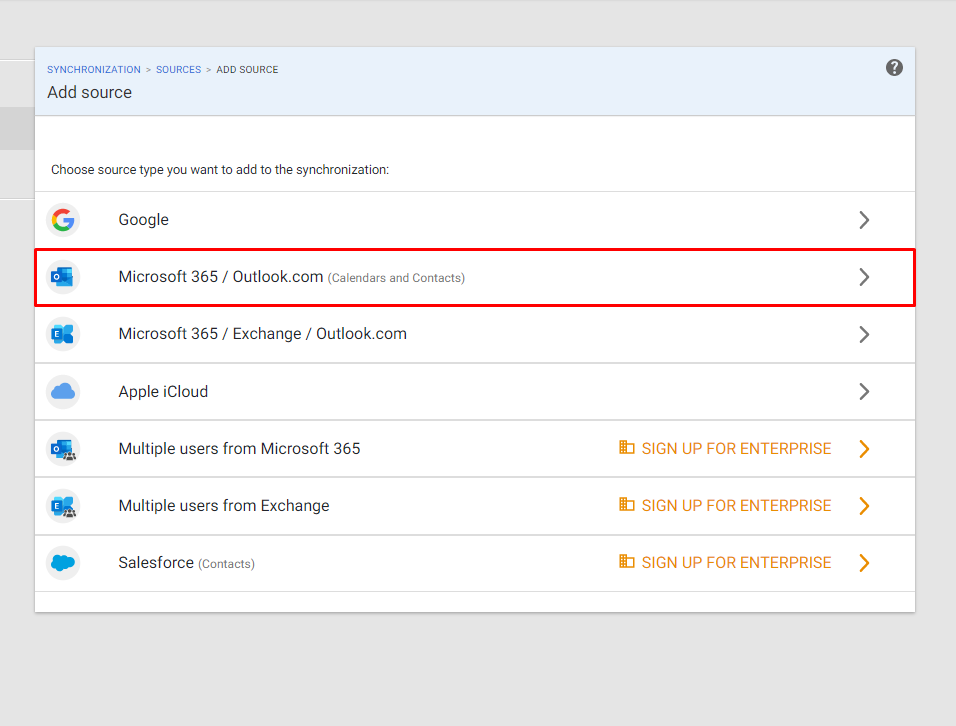The width and height of the screenshot is (956, 726).
Task: Expand the Google source chevron
Action: click(x=864, y=219)
